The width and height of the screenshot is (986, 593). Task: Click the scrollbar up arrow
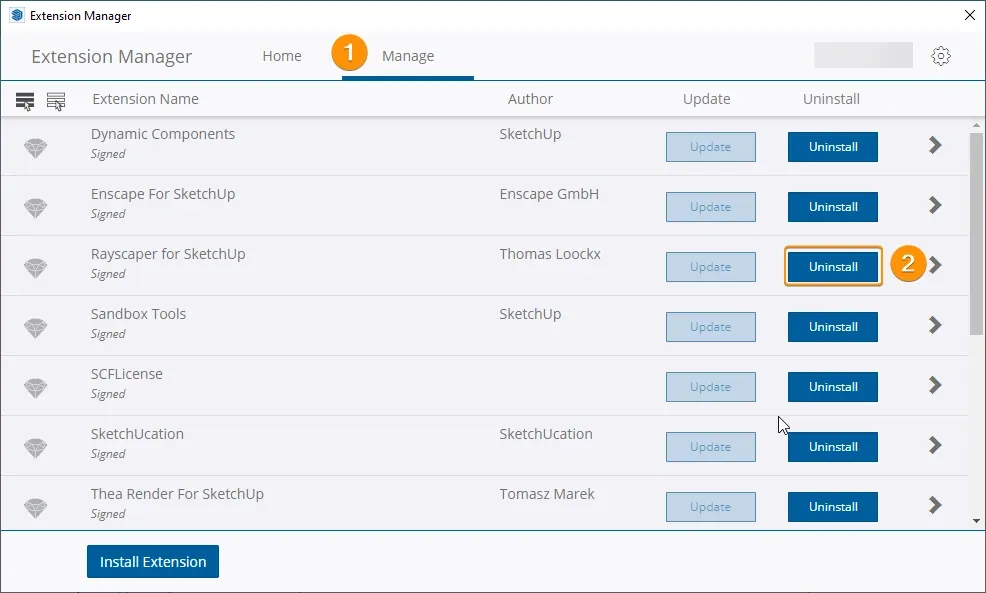pos(977,125)
